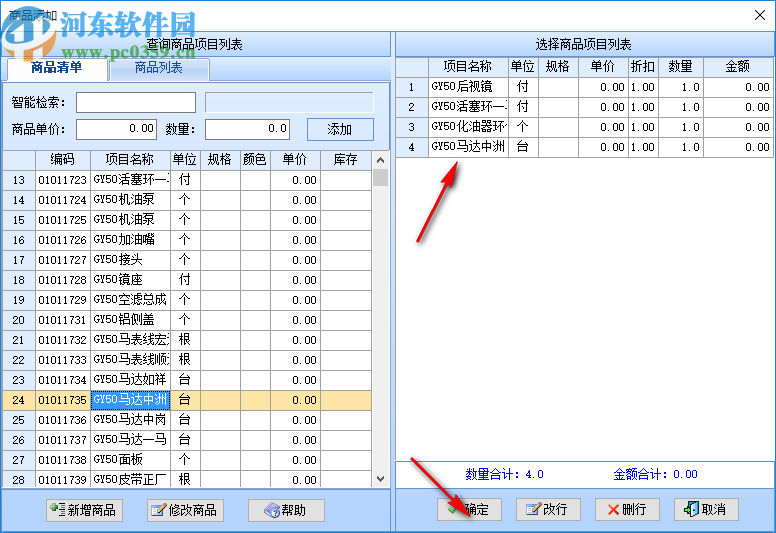Click the 修改商品 edit pencil icon
This screenshot has width=776, height=533.
pyautogui.click(x=158, y=510)
